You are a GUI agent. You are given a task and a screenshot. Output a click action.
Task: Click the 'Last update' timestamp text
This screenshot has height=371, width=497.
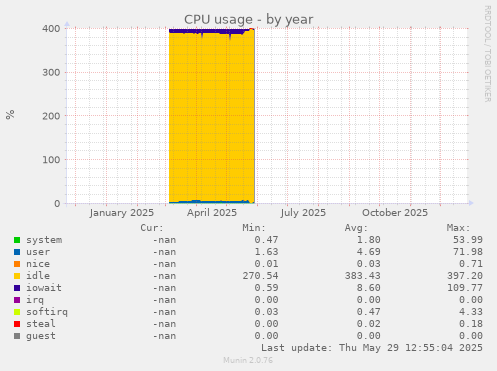click(372, 348)
